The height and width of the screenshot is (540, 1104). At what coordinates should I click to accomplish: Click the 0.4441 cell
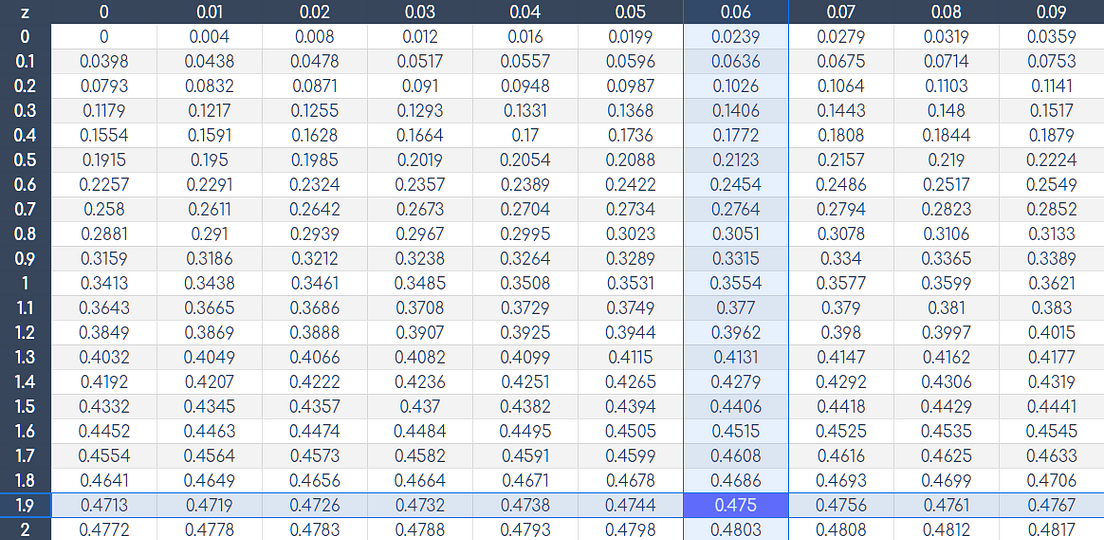pos(1052,406)
